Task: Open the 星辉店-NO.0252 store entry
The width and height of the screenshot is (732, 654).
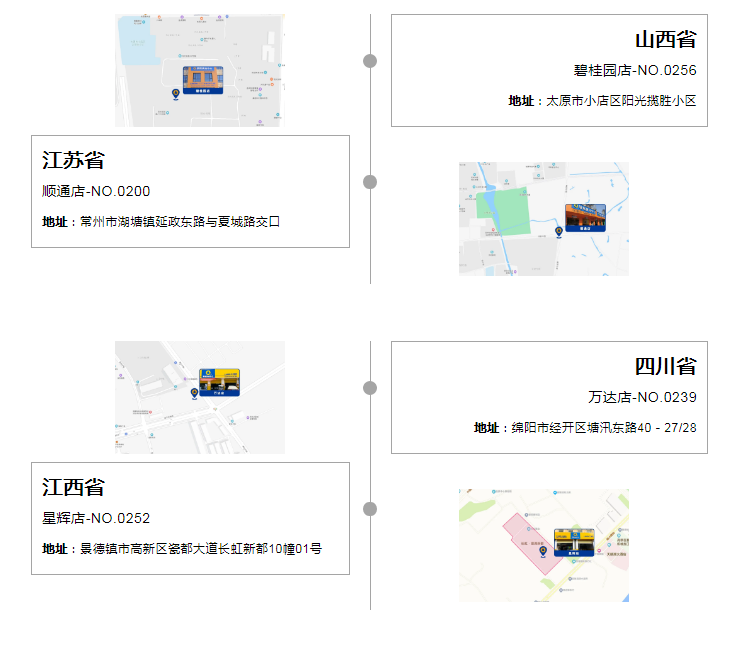Action: 96,518
